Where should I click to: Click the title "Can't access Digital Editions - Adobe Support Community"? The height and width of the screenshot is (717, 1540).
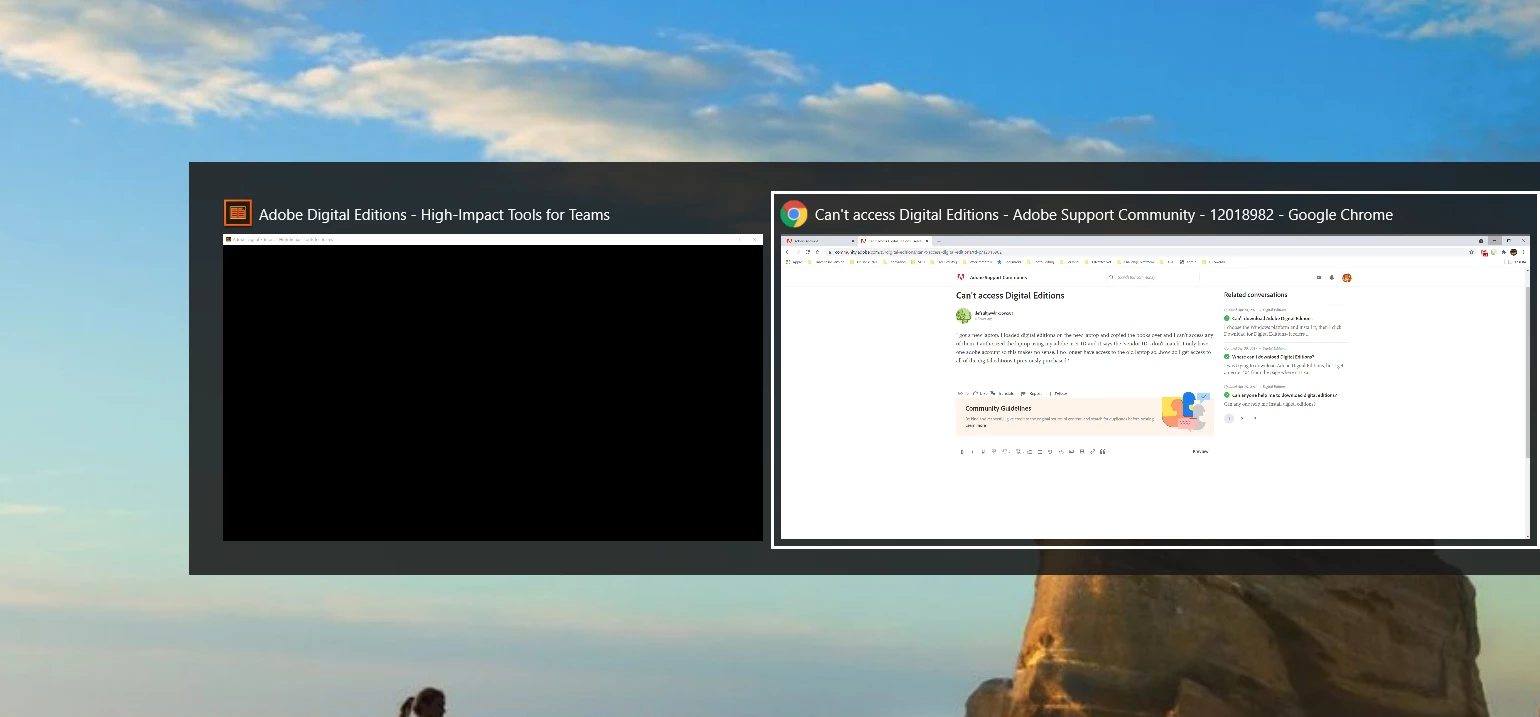pos(1005,214)
